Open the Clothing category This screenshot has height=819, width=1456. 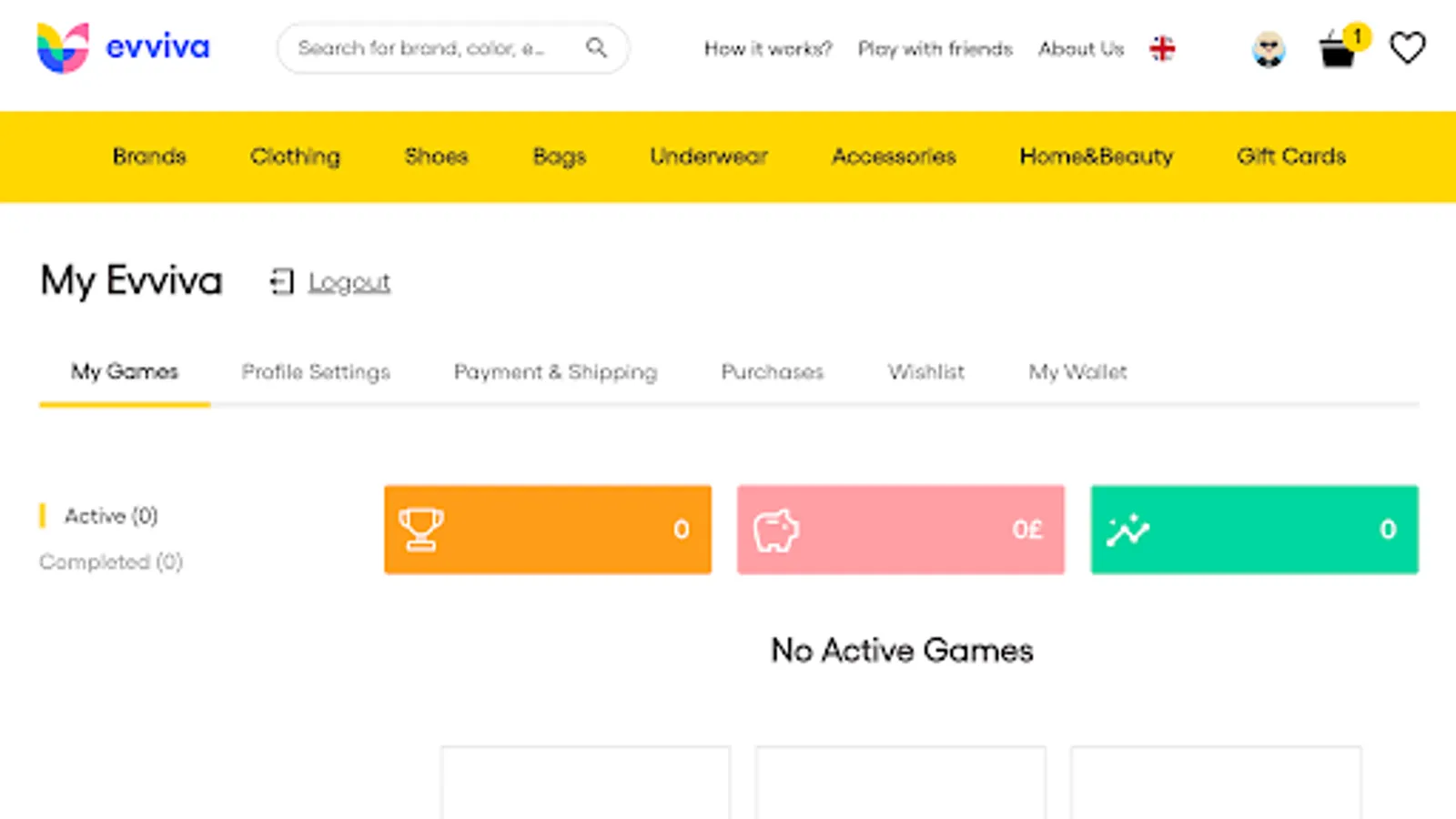tap(295, 157)
